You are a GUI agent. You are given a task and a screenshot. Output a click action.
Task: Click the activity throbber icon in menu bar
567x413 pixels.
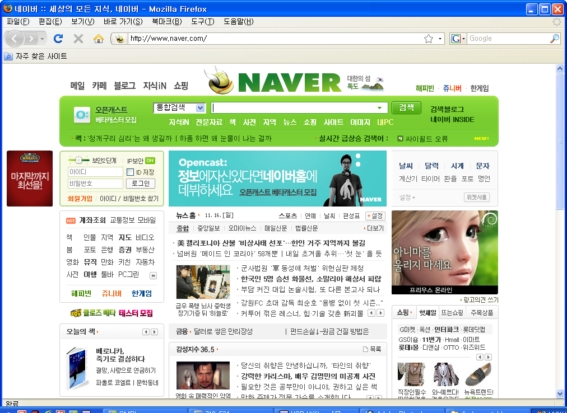click(x=557, y=22)
